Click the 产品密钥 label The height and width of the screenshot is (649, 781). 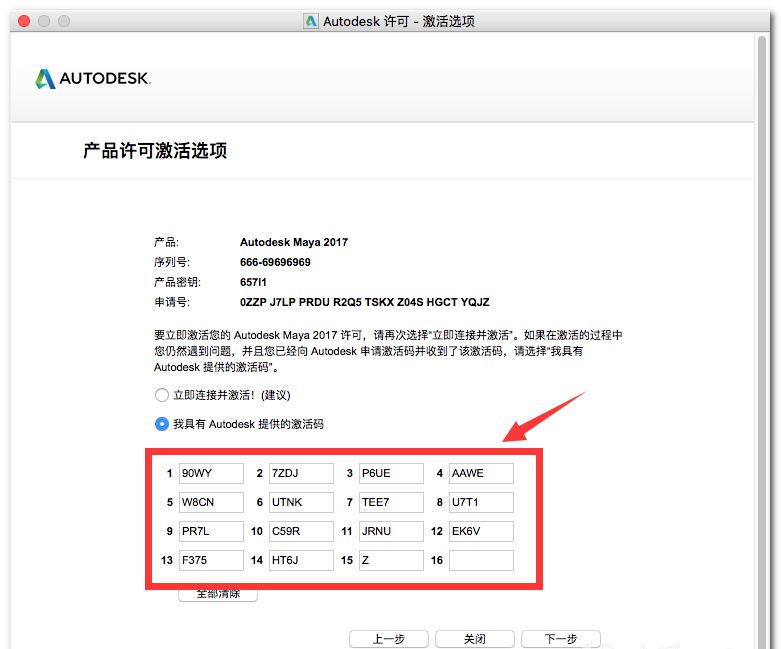point(177,282)
